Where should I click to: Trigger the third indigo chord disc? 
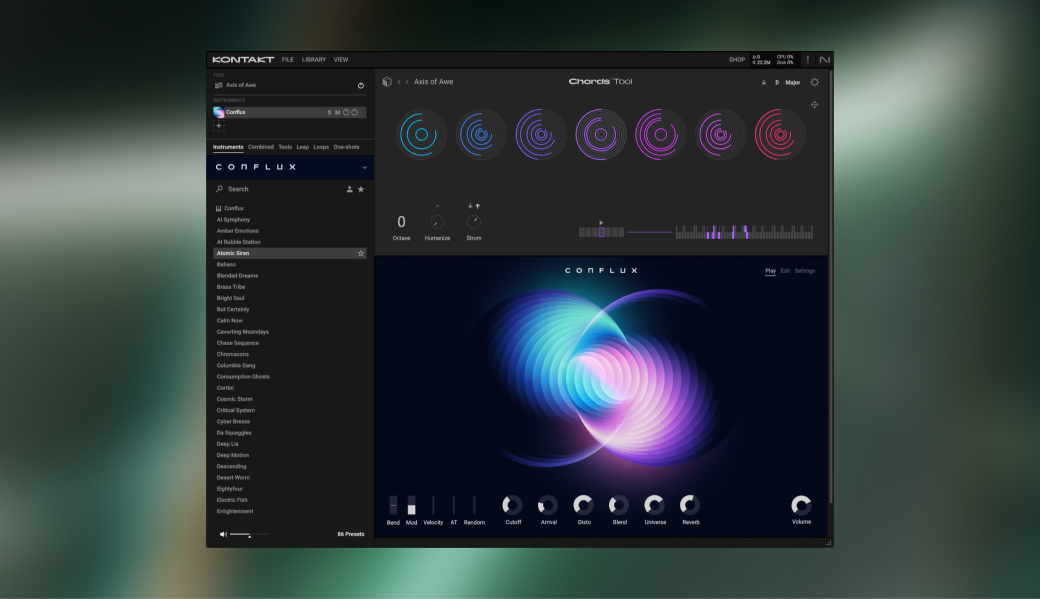541,135
